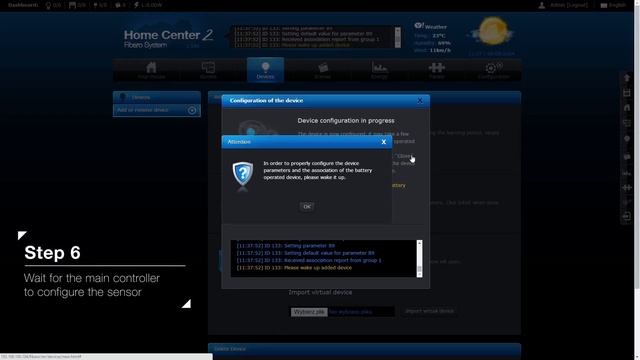Click the bulb icon in right sidebar

[627, 139]
